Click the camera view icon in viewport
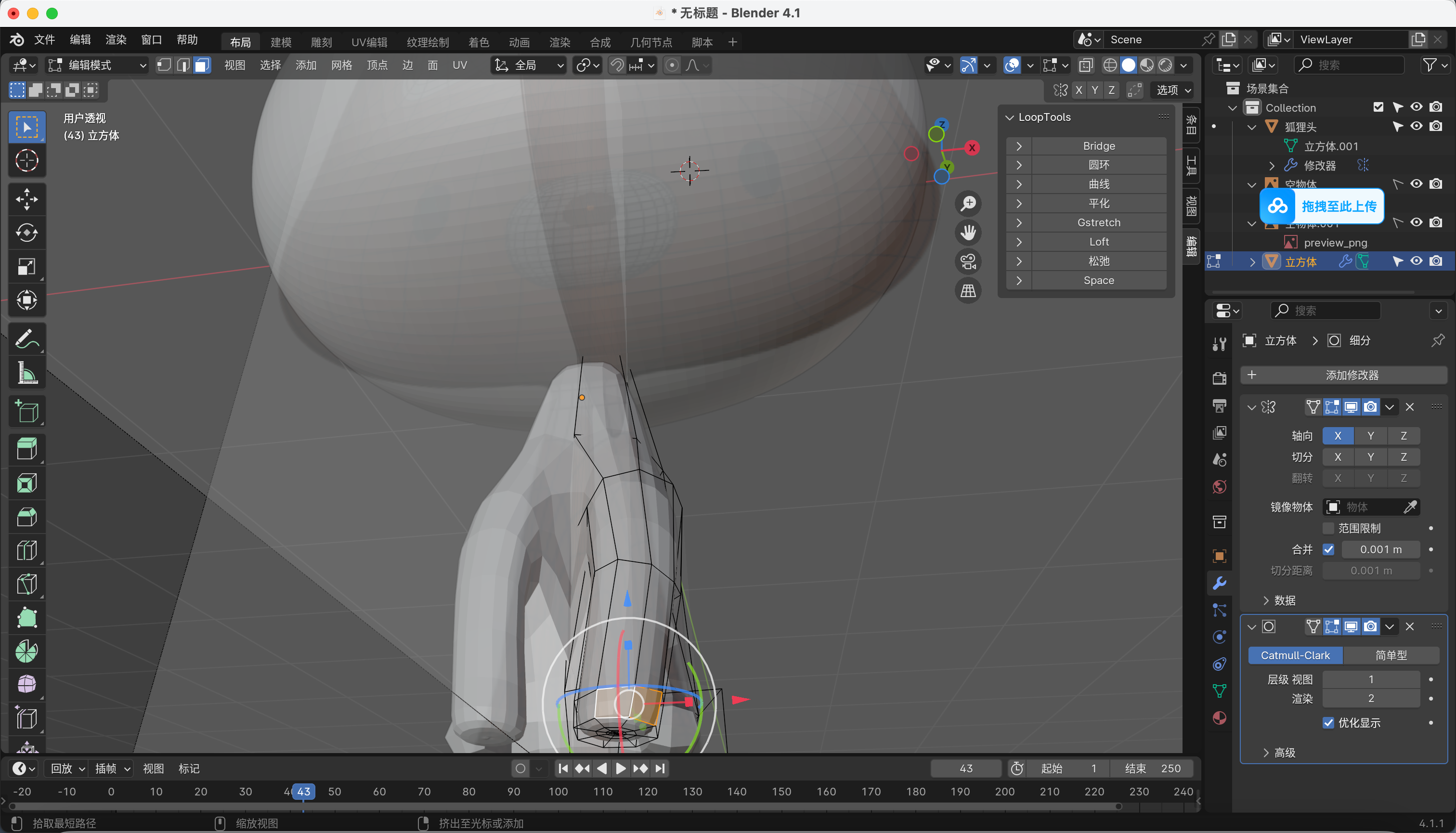This screenshot has height=833, width=1456. 968,262
